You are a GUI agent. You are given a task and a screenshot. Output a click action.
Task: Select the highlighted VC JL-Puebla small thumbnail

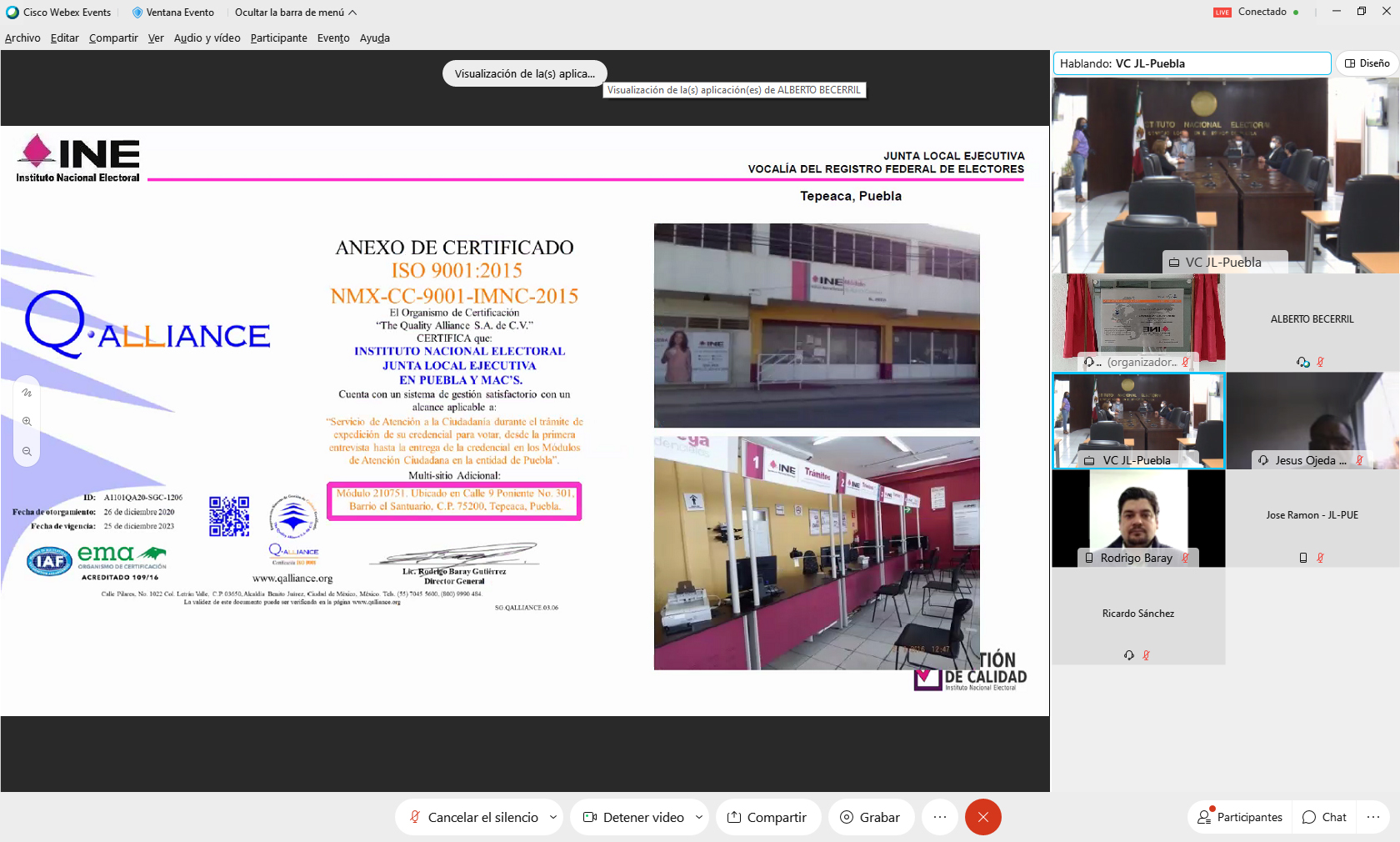pyautogui.click(x=1138, y=421)
